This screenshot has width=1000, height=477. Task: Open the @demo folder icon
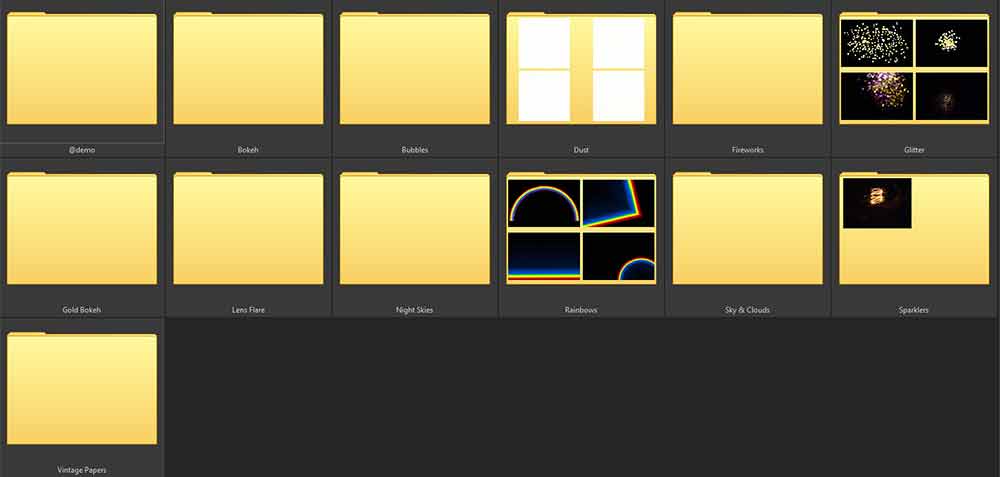pyautogui.click(x=82, y=68)
